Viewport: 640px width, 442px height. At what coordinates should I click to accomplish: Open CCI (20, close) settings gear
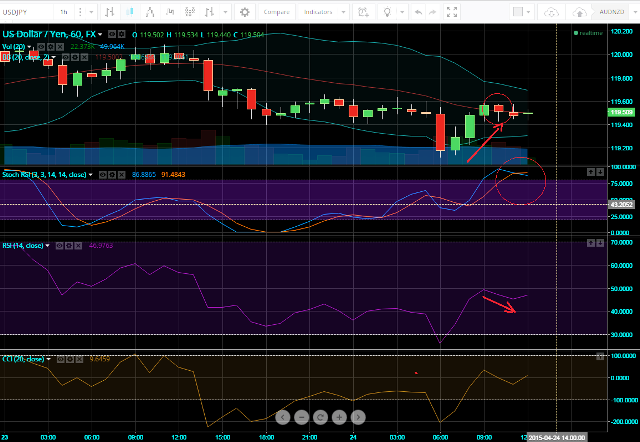tap(70, 359)
